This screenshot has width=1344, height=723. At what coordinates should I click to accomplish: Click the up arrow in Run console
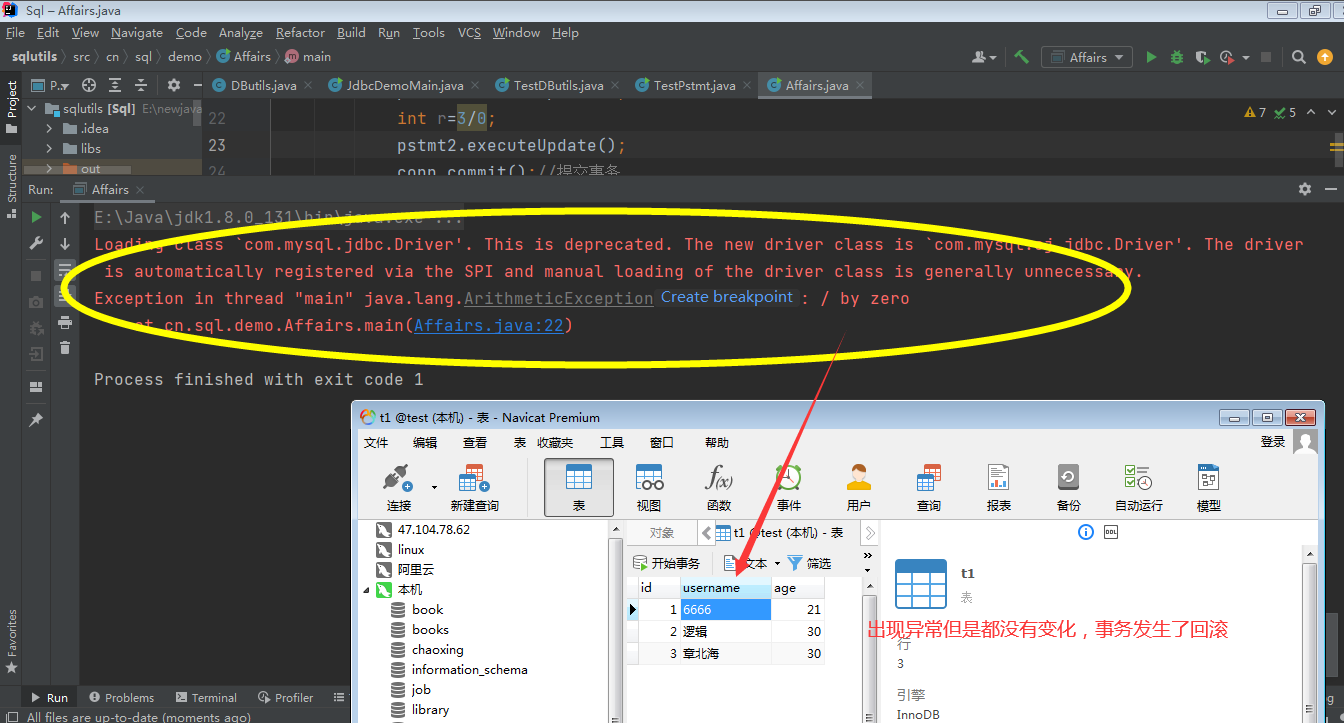click(x=65, y=217)
